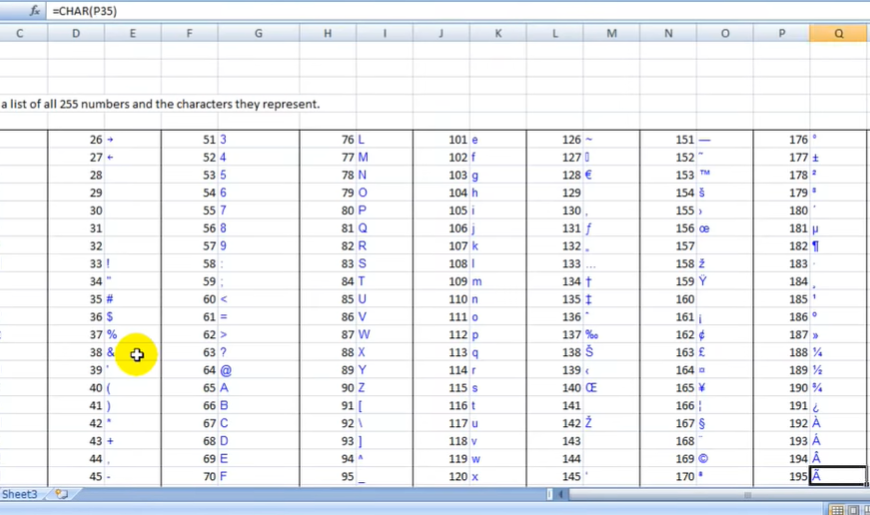Open the Sheet3 worksheet tab
Viewport: 870px width, 515px height.
coord(20,494)
